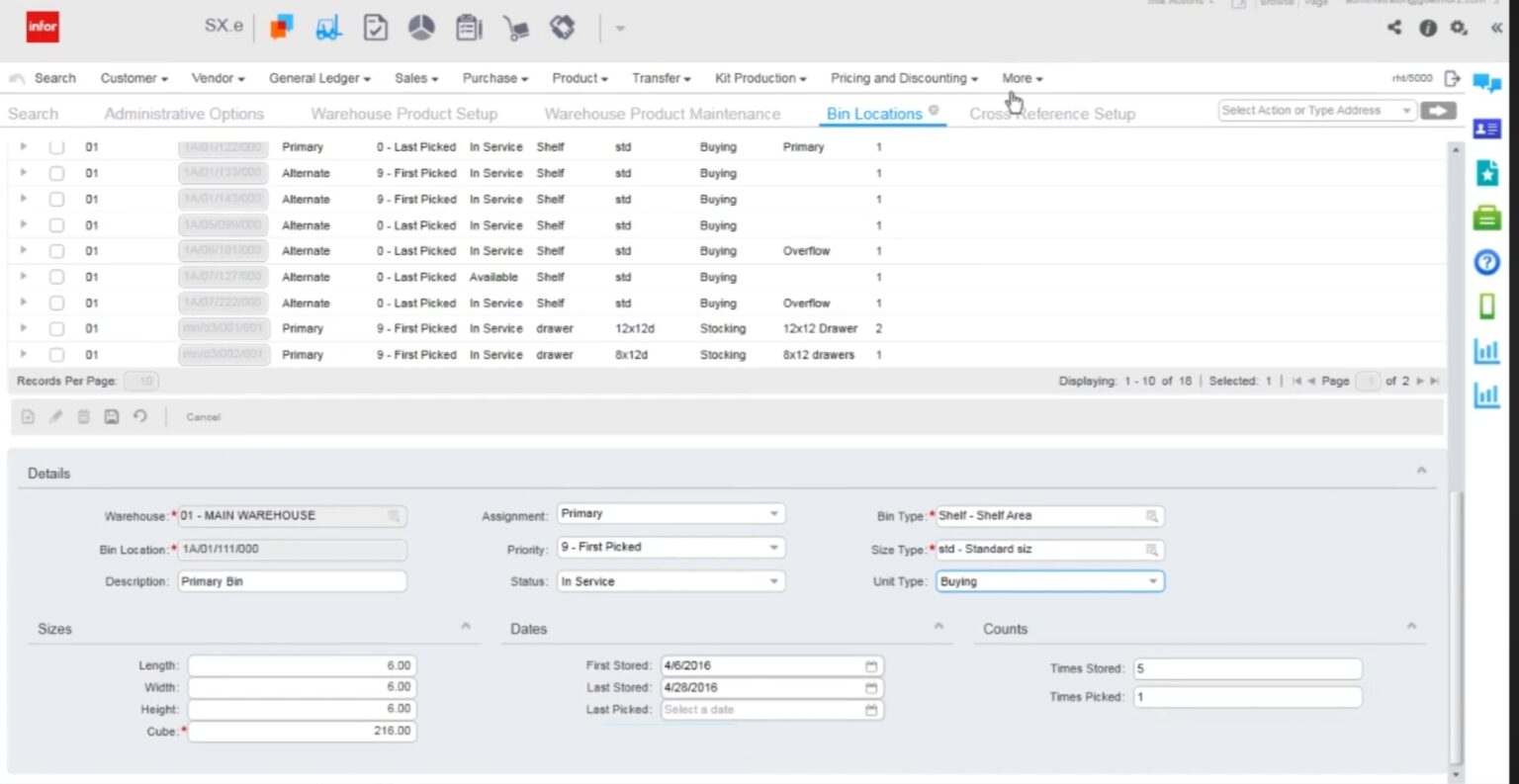Check the checkbox on the first grid row

pos(56,146)
